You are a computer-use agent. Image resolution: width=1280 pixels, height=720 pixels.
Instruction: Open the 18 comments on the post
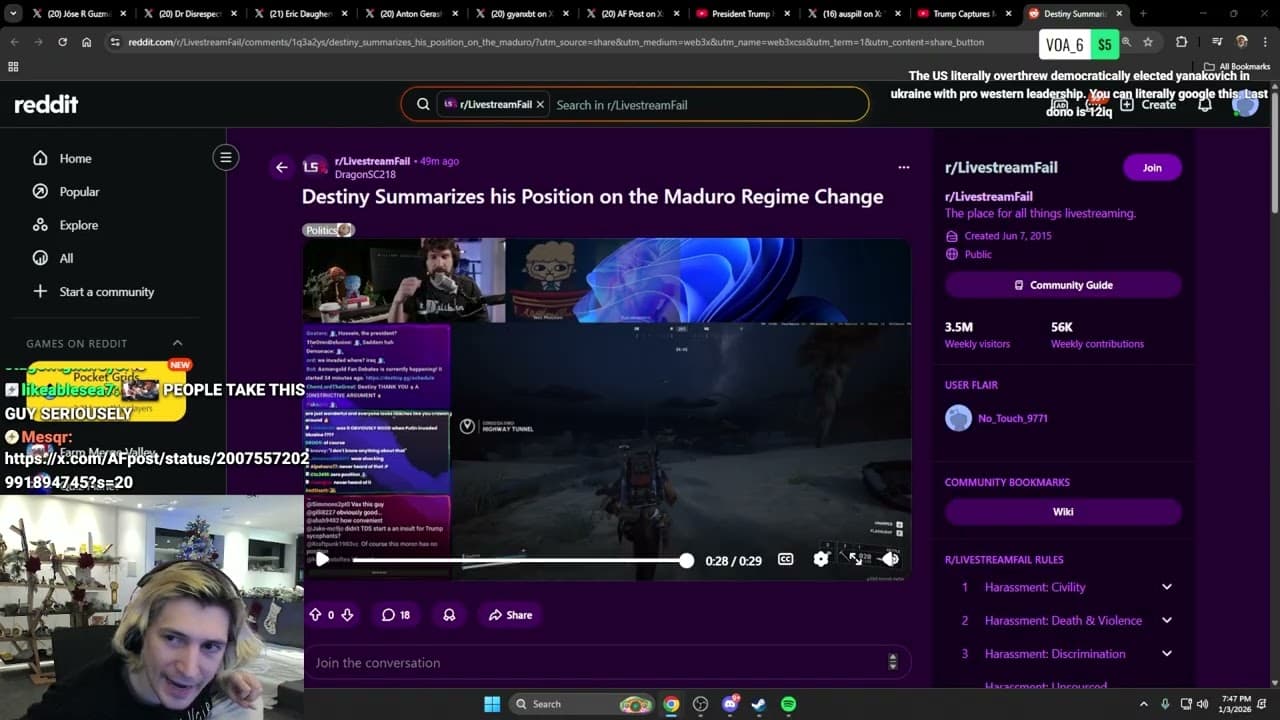tap(396, 615)
